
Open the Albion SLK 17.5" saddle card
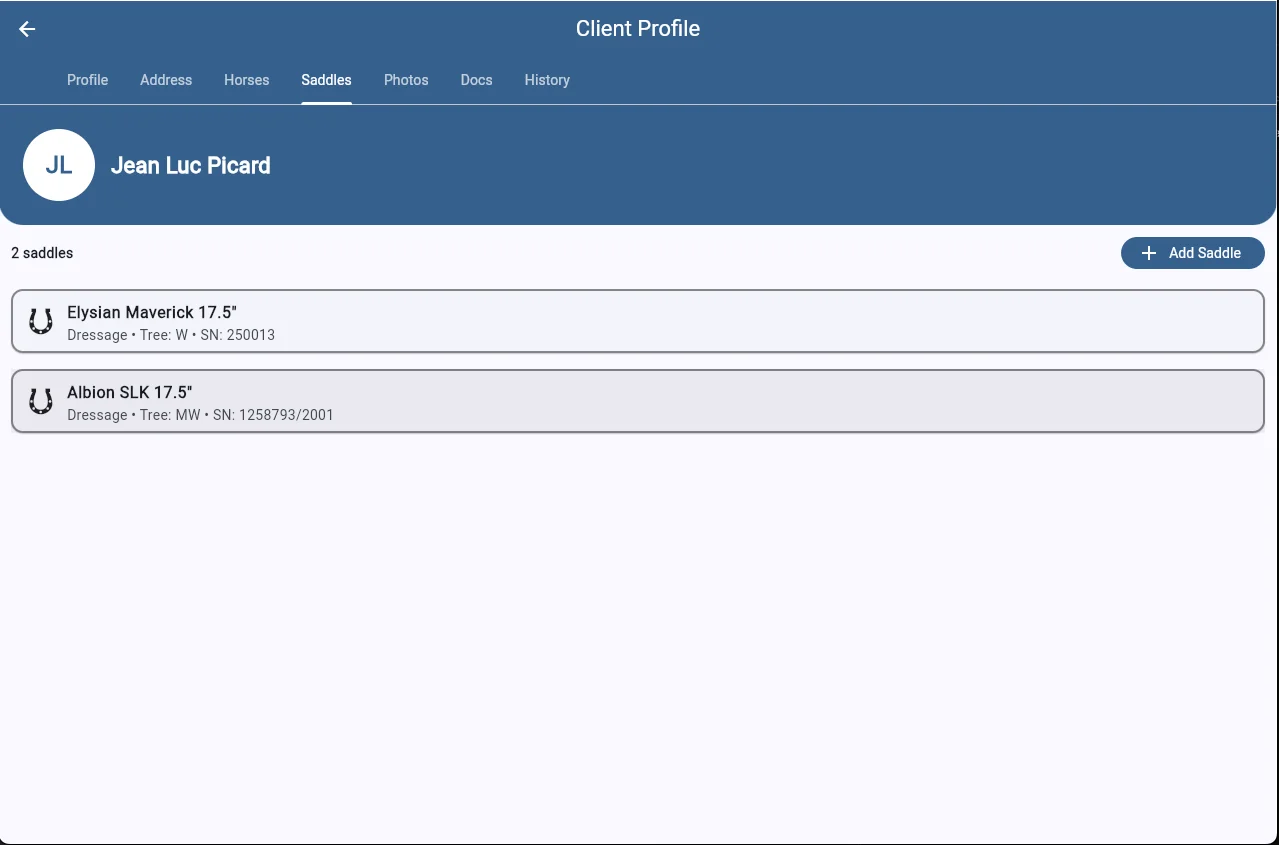pyautogui.click(x=638, y=401)
